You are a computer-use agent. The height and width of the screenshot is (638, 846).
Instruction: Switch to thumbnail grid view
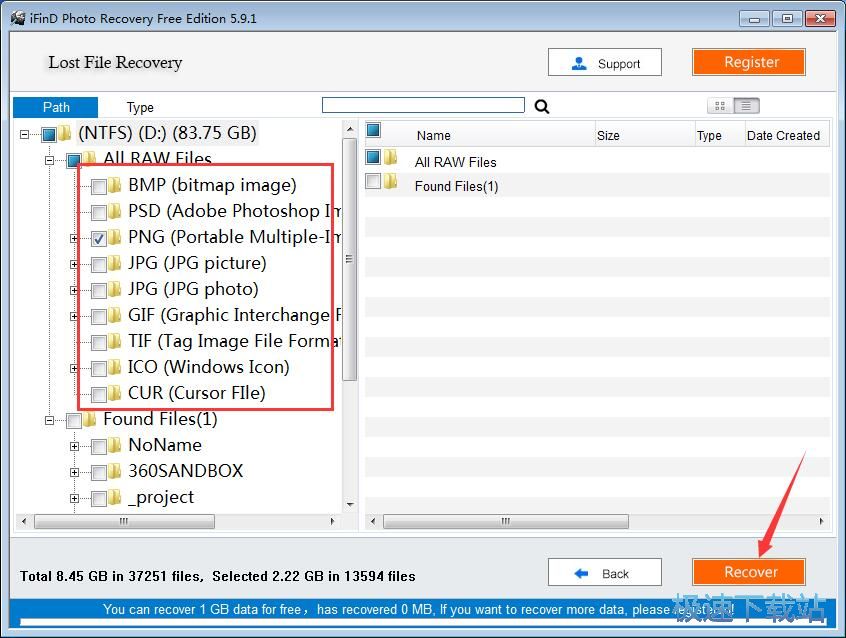[719, 106]
